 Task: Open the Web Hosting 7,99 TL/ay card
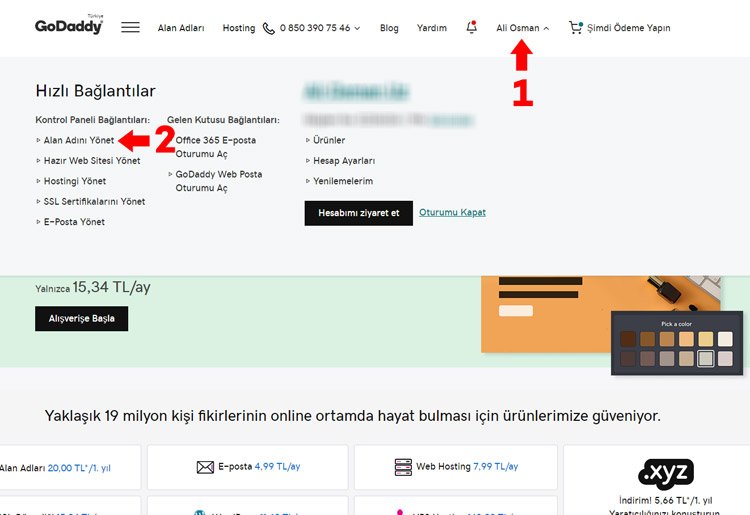[456, 467]
